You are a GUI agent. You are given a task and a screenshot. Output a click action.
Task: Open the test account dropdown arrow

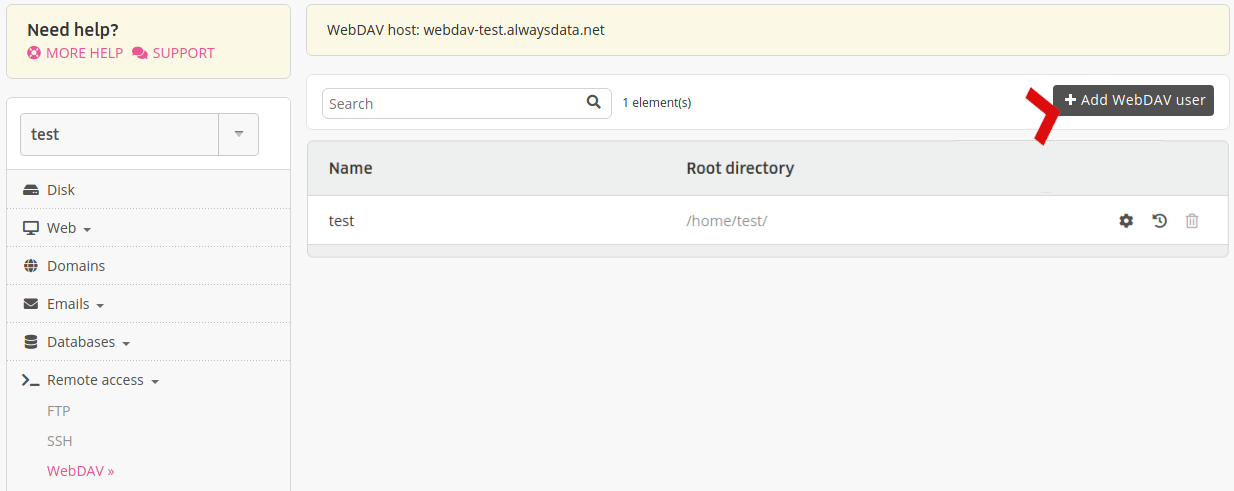point(239,134)
